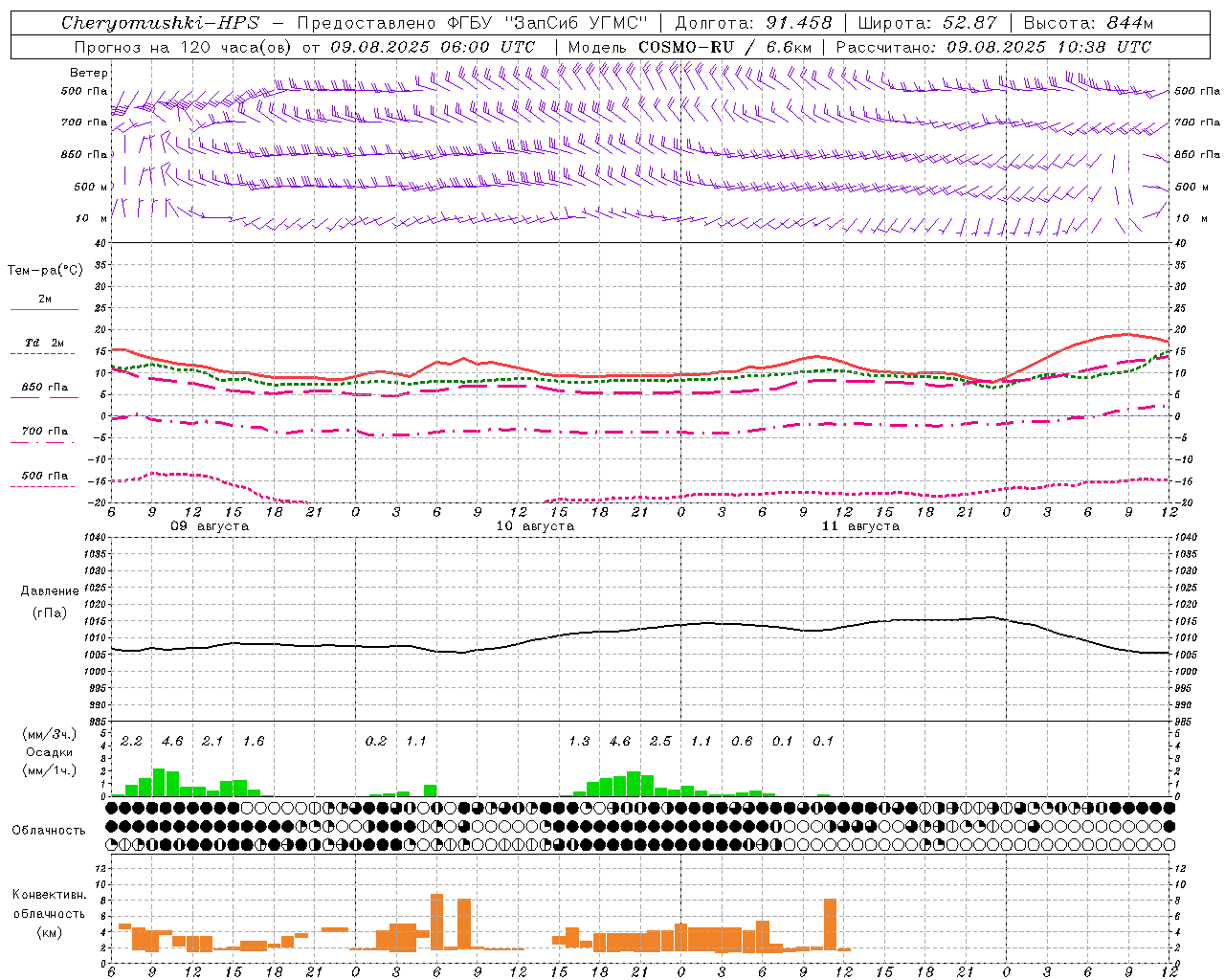Click the '700 гПа' temperature legend label

click(x=44, y=432)
